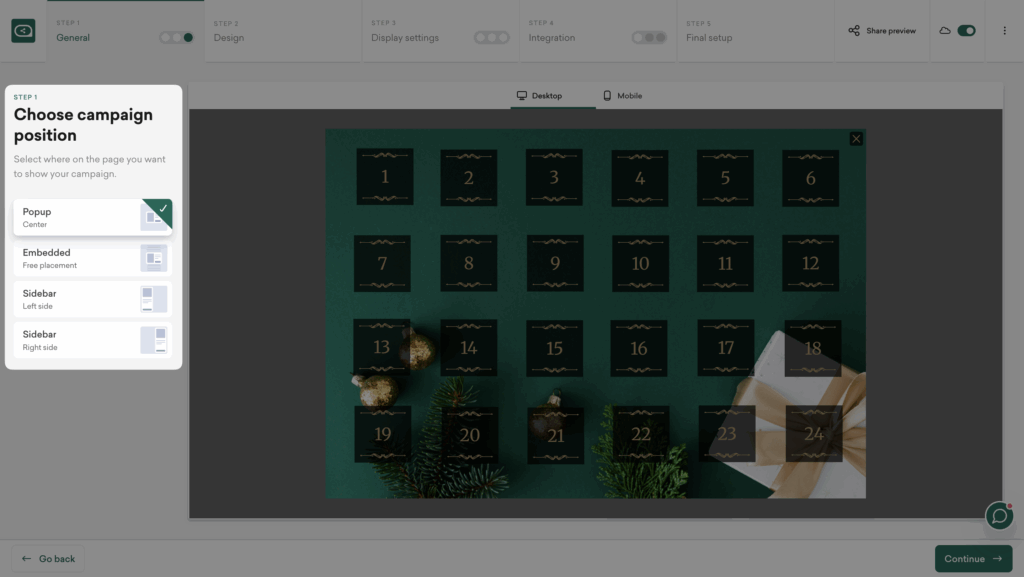Go to Step 2 Design

point(228,38)
